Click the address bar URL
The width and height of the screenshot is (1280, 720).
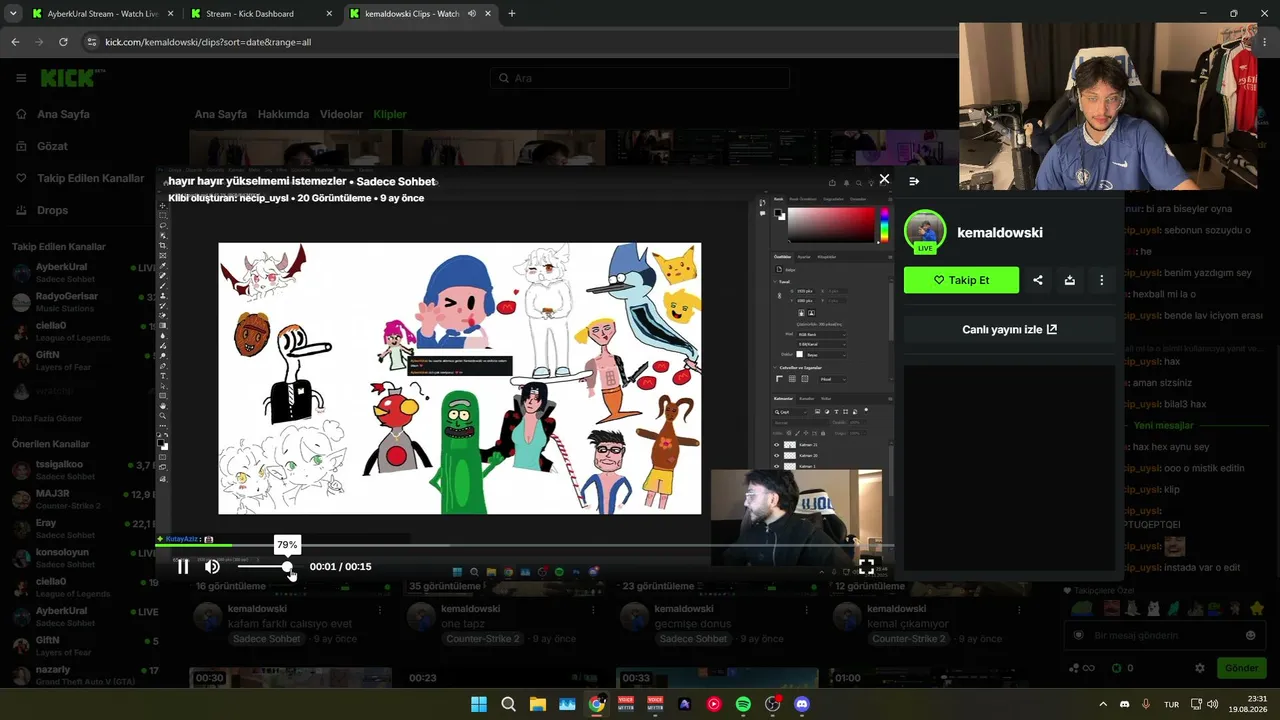coord(208,42)
